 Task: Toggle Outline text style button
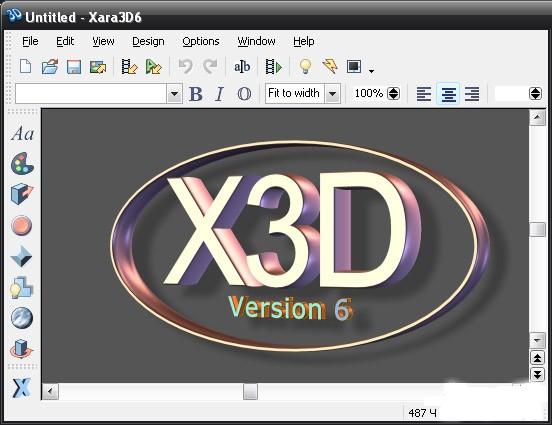coord(244,94)
